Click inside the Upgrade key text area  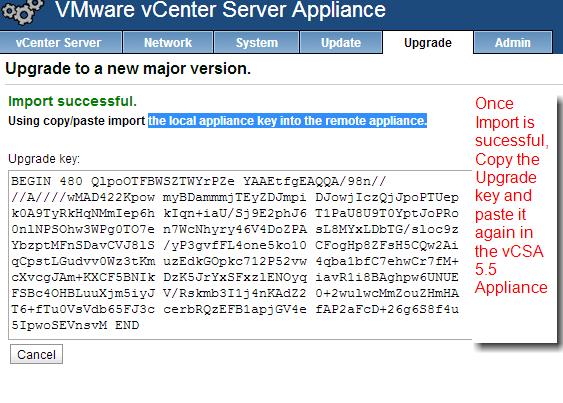tap(240, 255)
